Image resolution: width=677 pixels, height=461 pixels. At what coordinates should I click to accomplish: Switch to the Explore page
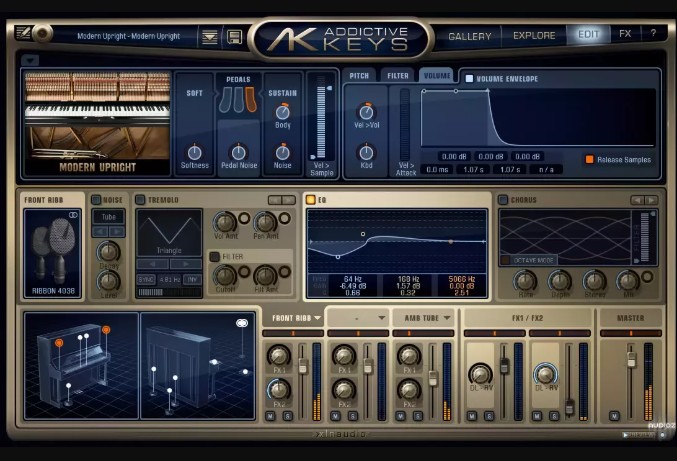(x=534, y=35)
